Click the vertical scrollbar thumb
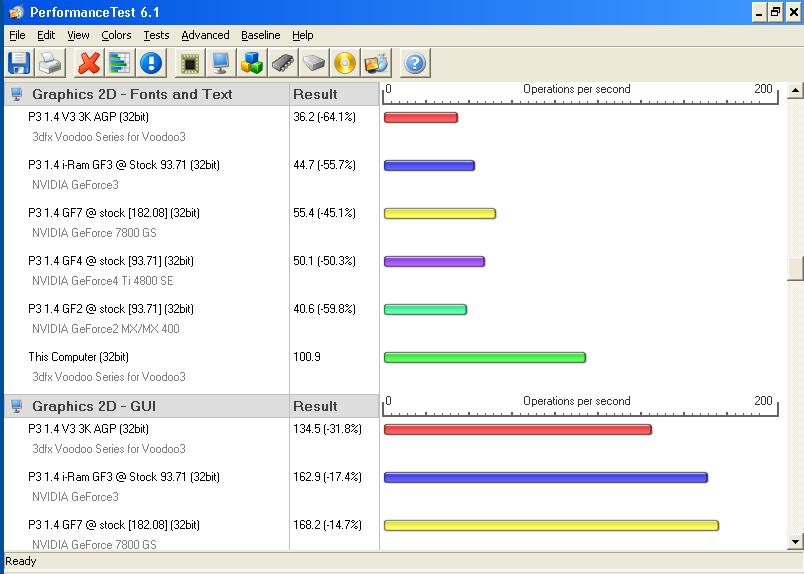Screen dimensions: 804x574 coord(795,268)
